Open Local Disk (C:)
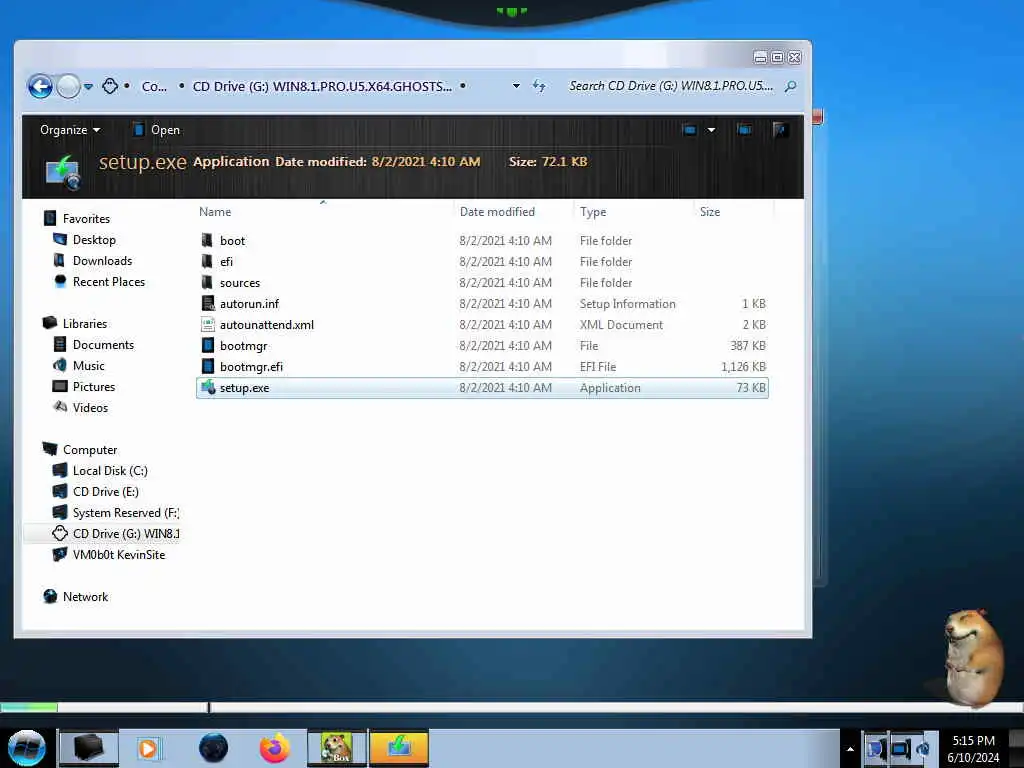This screenshot has width=1024, height=768. 110,471
